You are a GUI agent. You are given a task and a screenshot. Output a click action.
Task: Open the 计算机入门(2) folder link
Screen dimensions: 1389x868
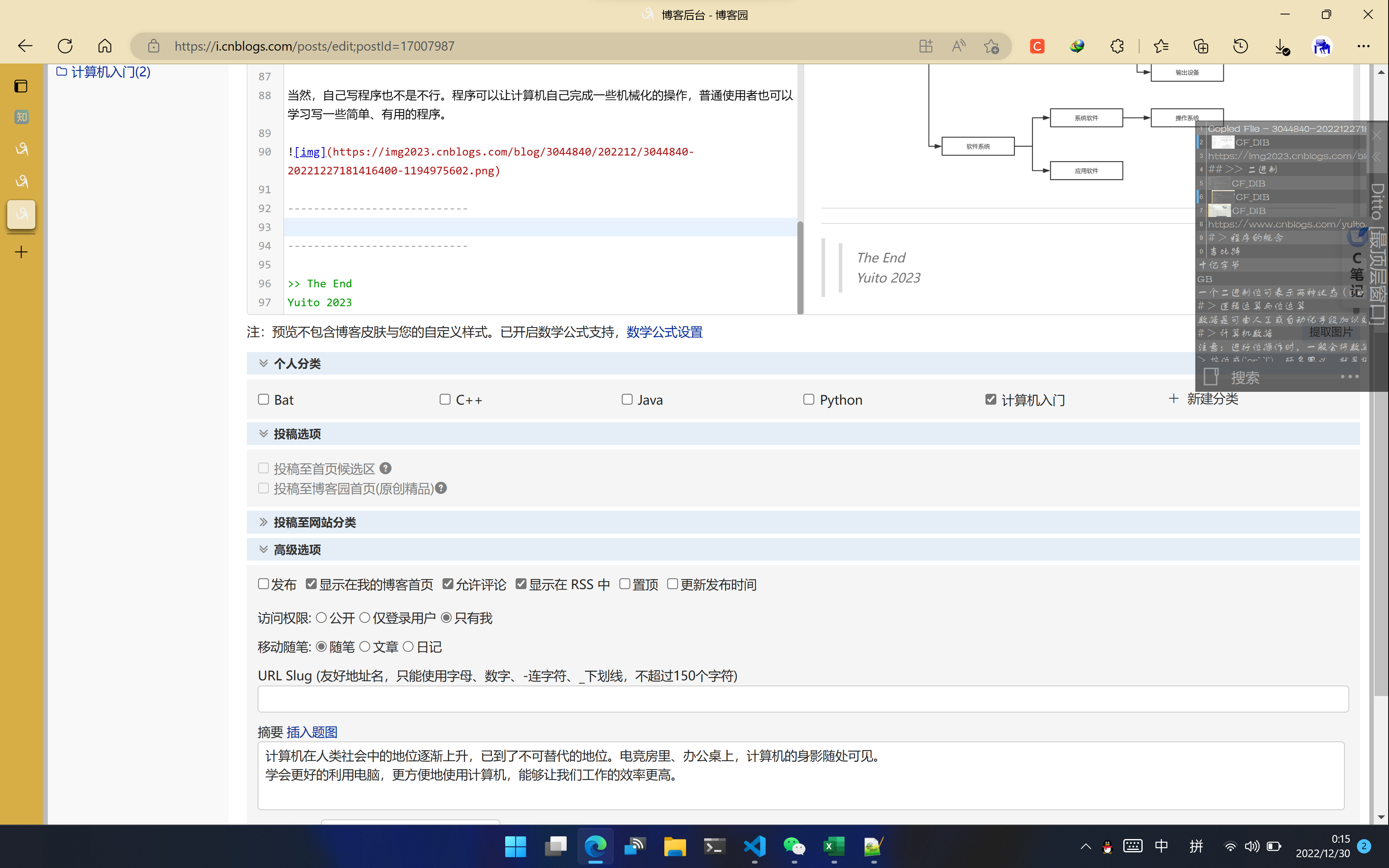point(103,72)
